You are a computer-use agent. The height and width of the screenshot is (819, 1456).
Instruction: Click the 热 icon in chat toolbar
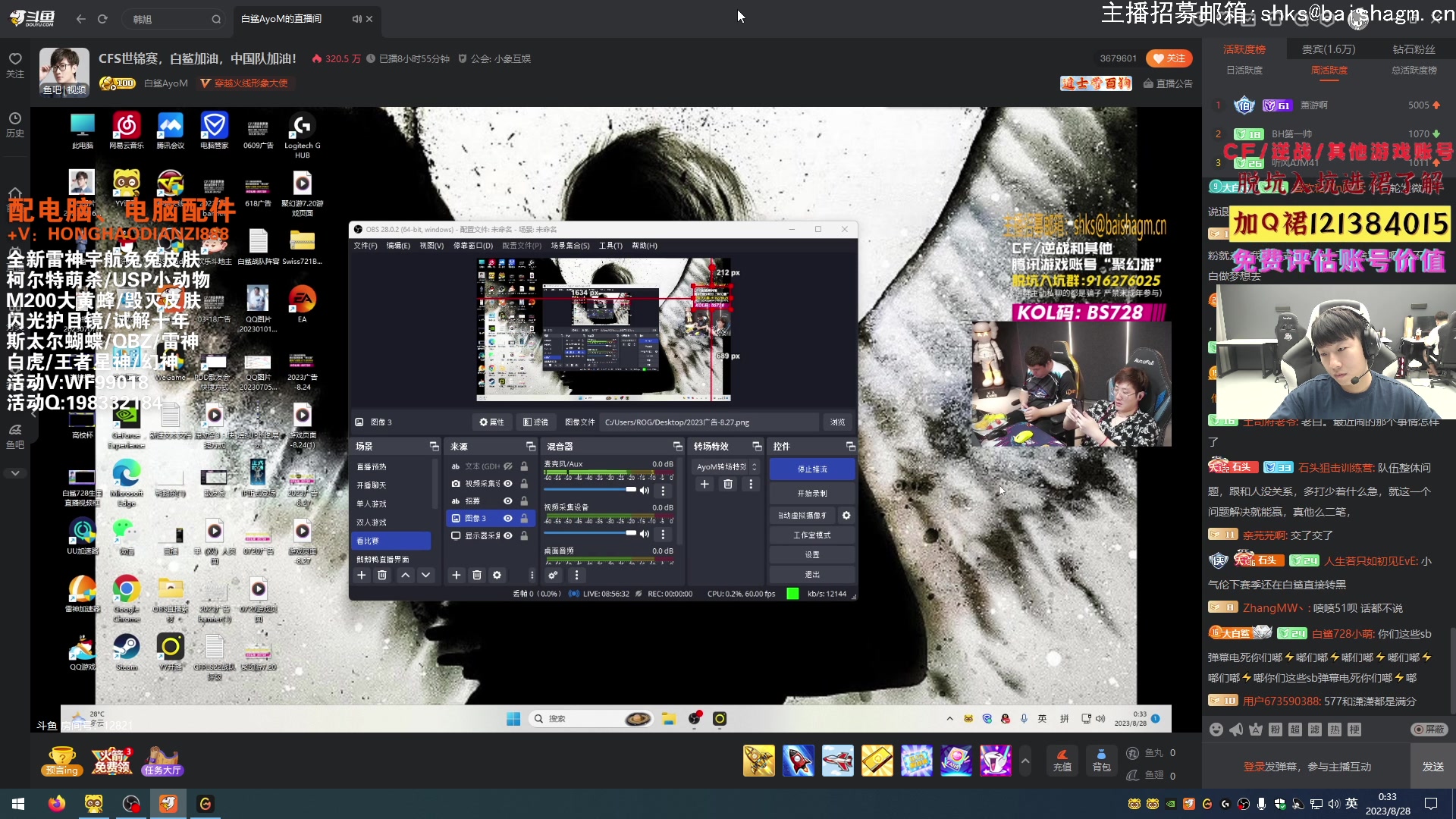[x=1335, y=729]
